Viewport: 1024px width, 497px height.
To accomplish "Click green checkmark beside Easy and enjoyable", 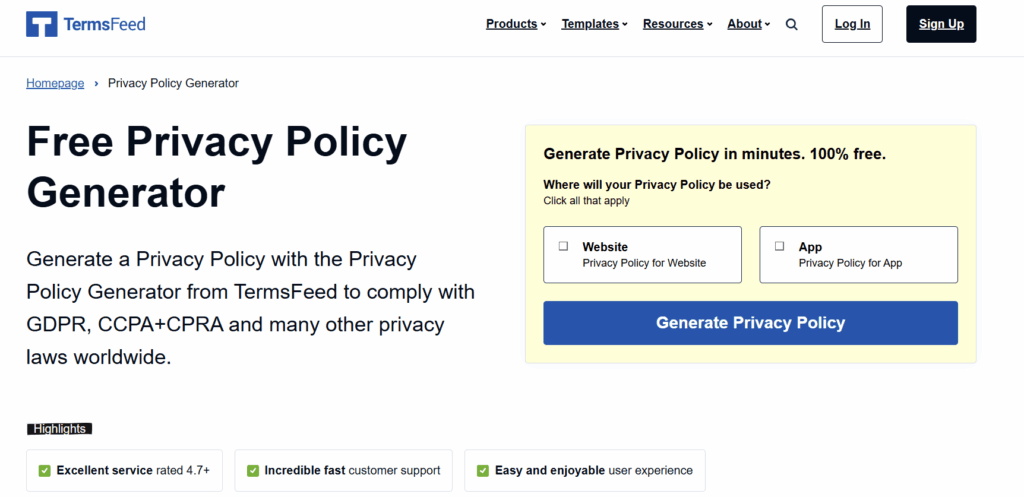I will pyautogui.click(x=483, y=470).
